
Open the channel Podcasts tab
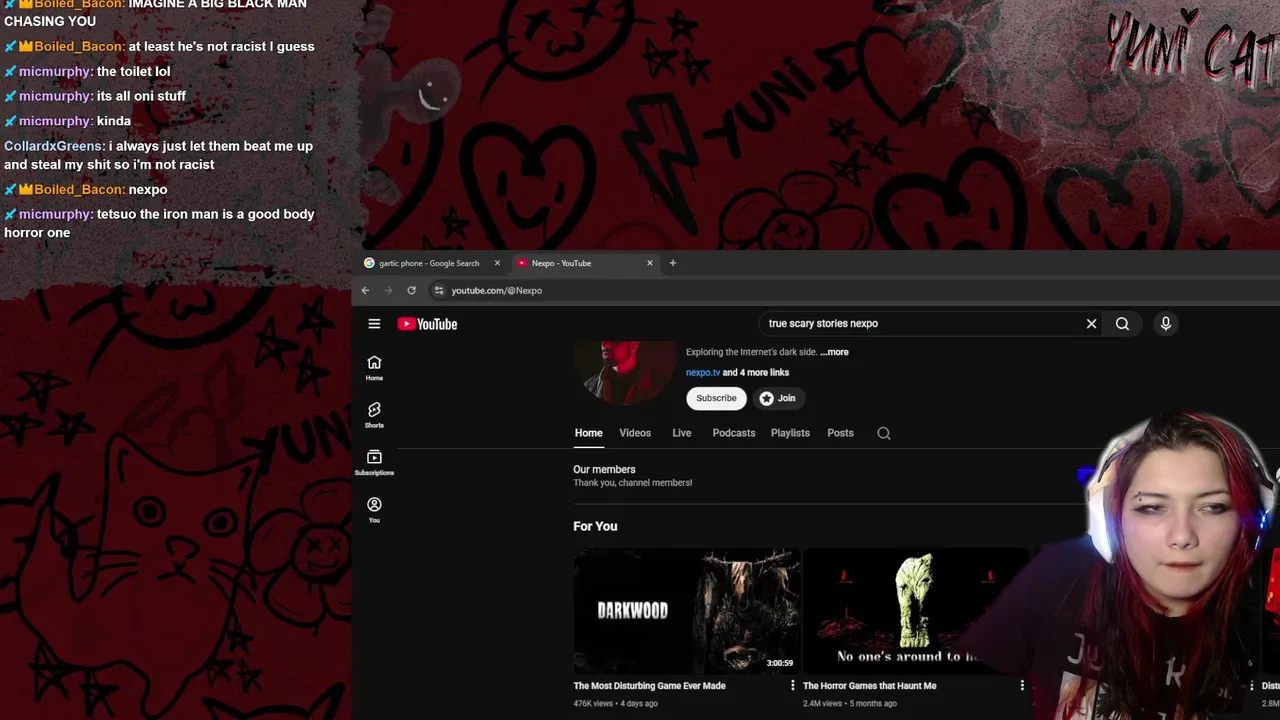[734, 433]
